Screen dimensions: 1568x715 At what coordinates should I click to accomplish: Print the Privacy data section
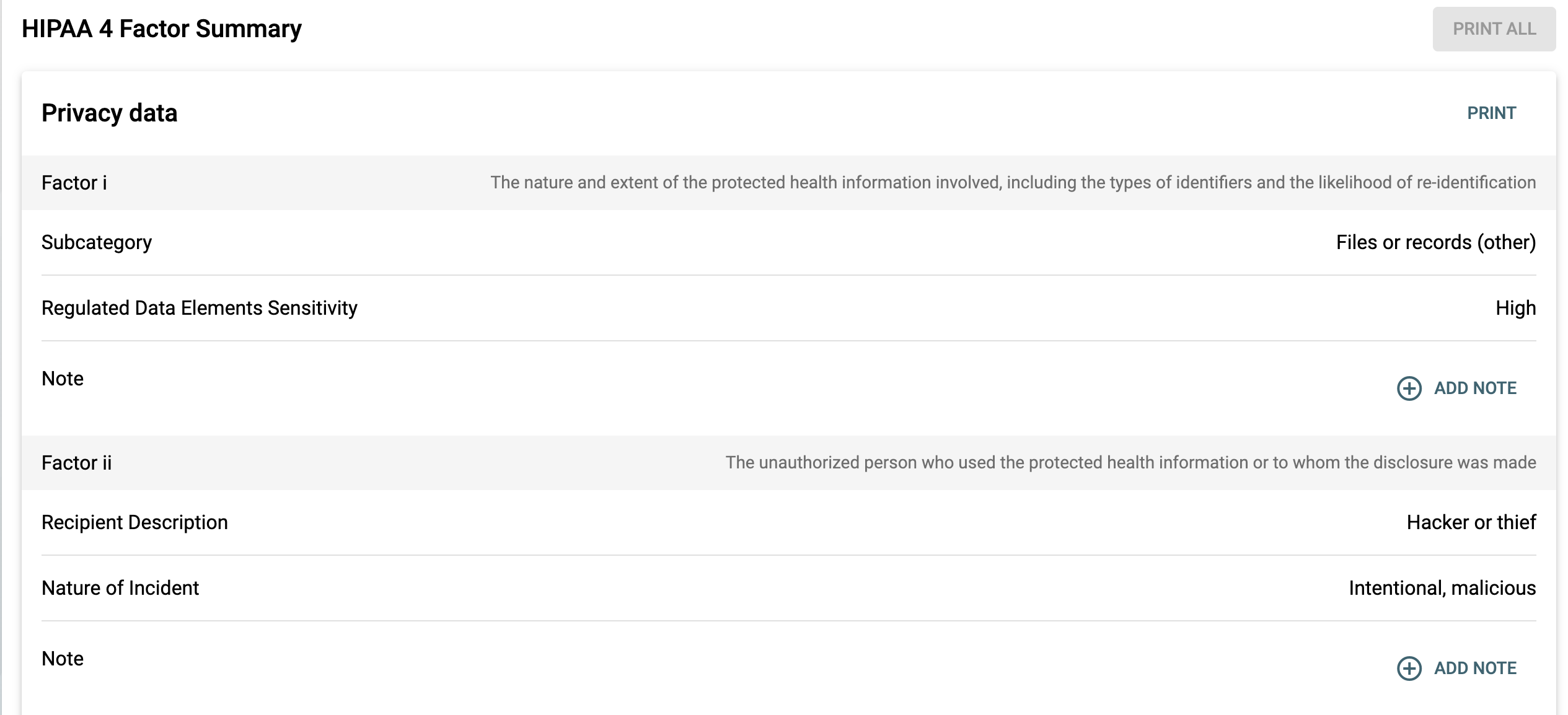pos(1491,113)
